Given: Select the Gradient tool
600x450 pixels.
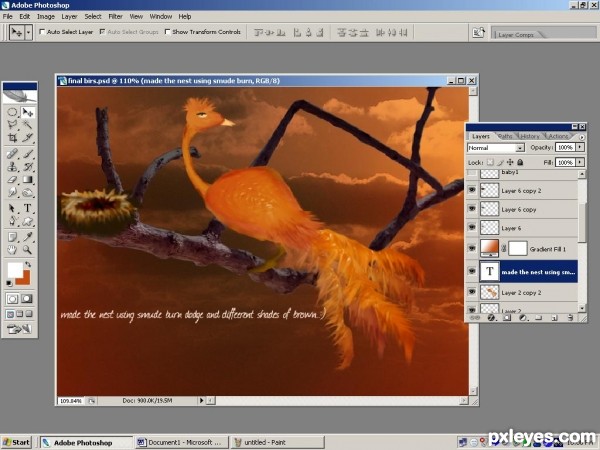Looking at the screenshot, I should tap(28, 179).
